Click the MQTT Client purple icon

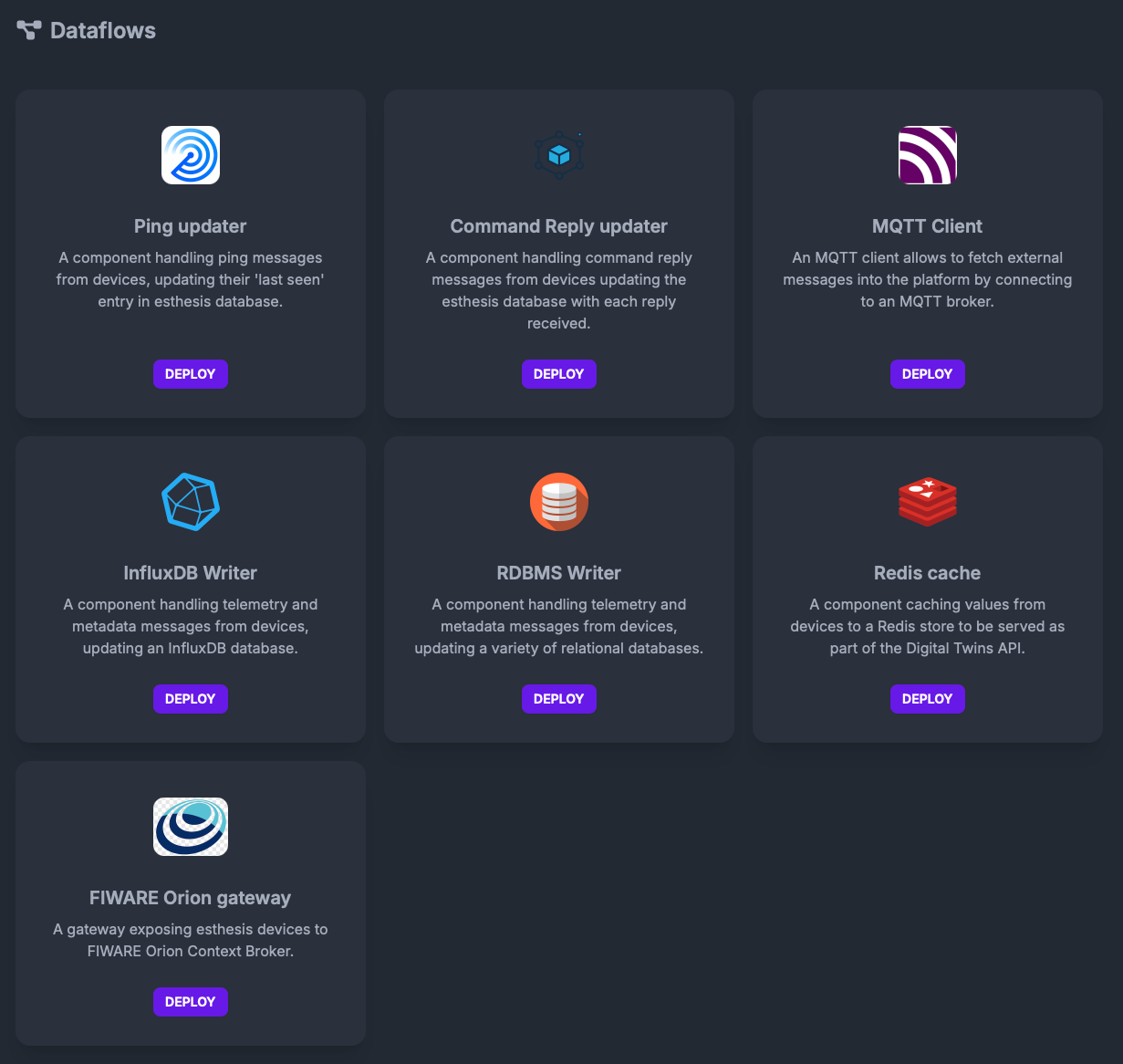927,155
